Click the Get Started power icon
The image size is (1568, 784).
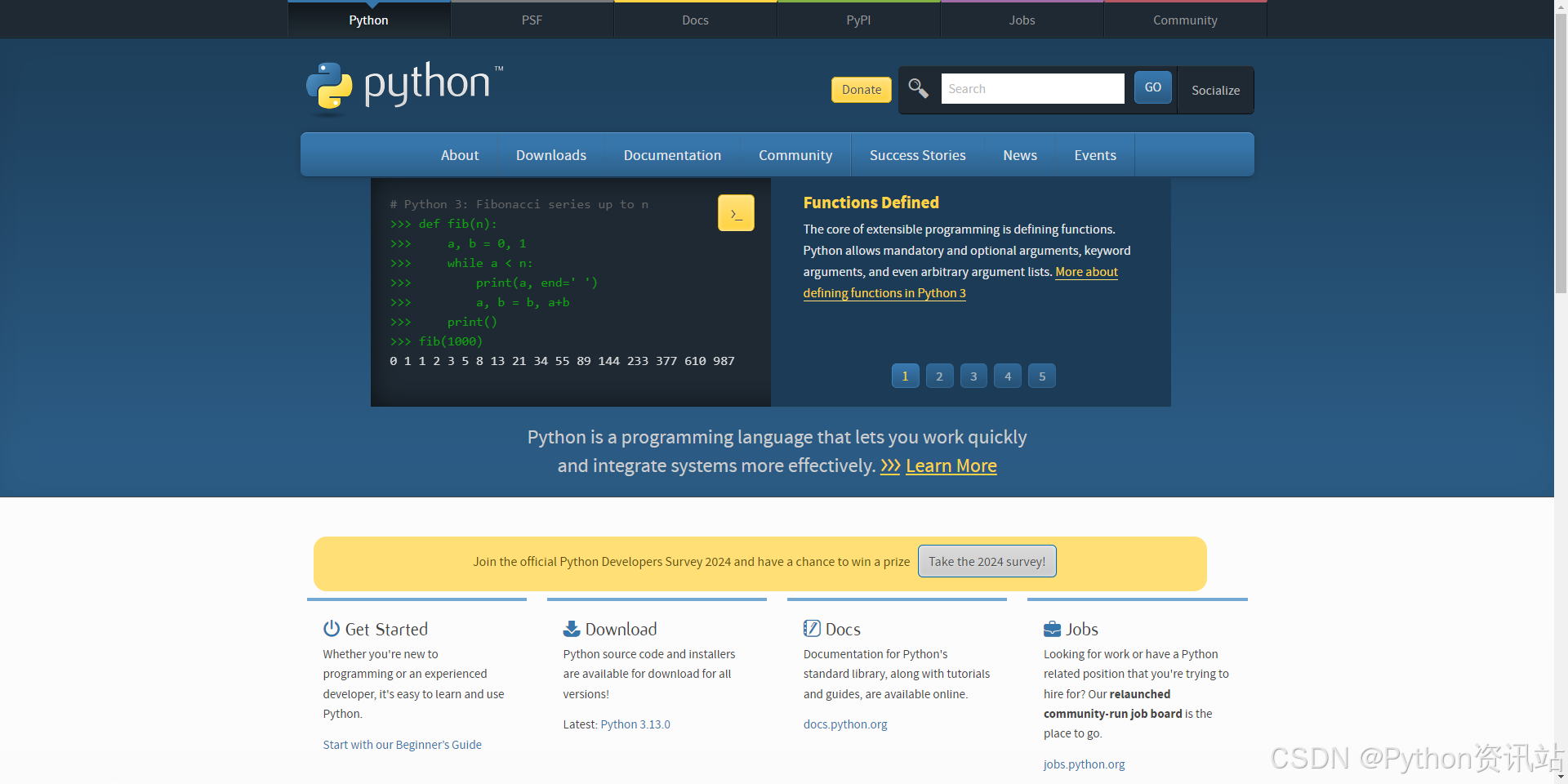332,629
